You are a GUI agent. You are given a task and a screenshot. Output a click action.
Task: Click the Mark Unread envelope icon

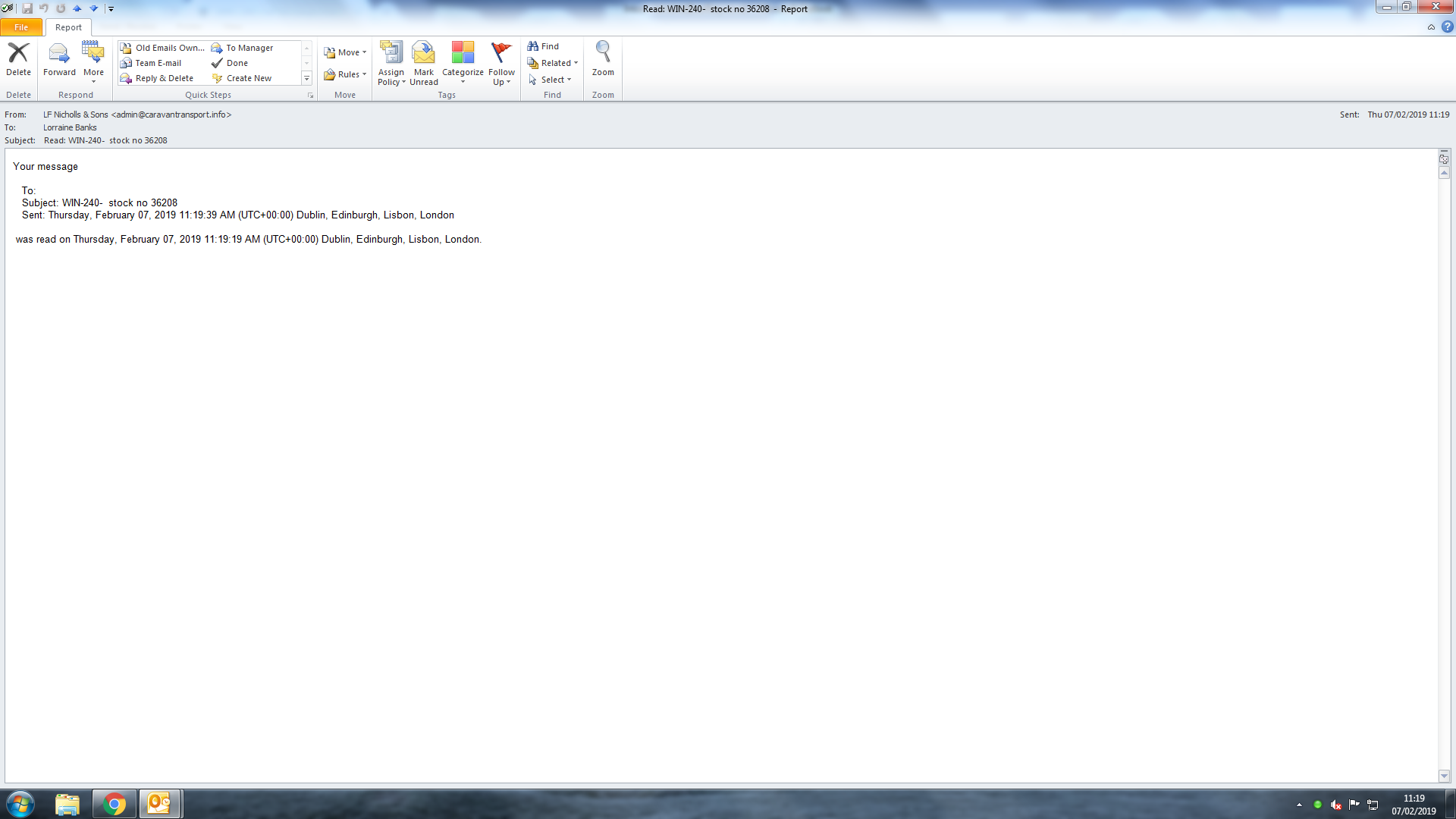[x=423, y=54]
